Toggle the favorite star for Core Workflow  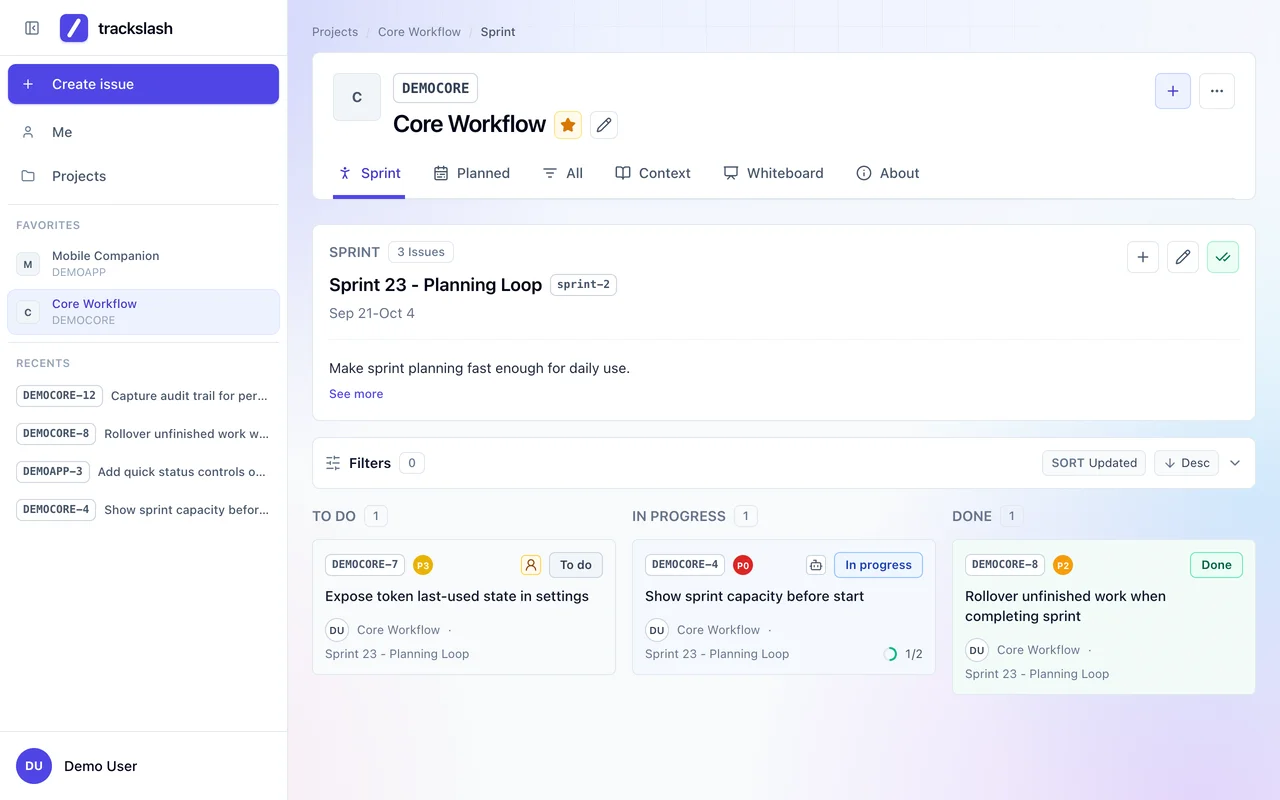[568, 124]
